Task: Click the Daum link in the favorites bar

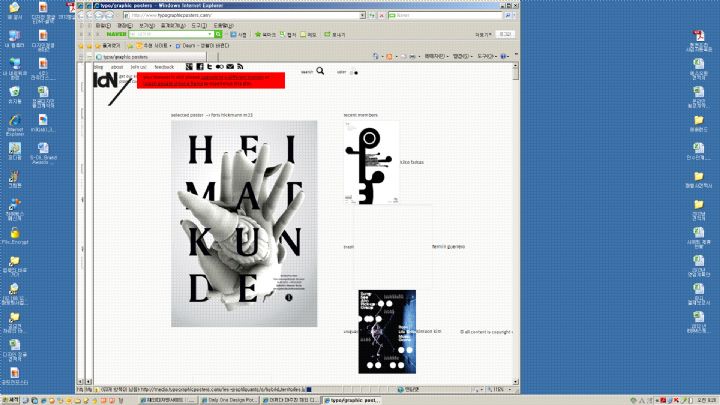Action: pyautogui.click(x=202, y=46)
